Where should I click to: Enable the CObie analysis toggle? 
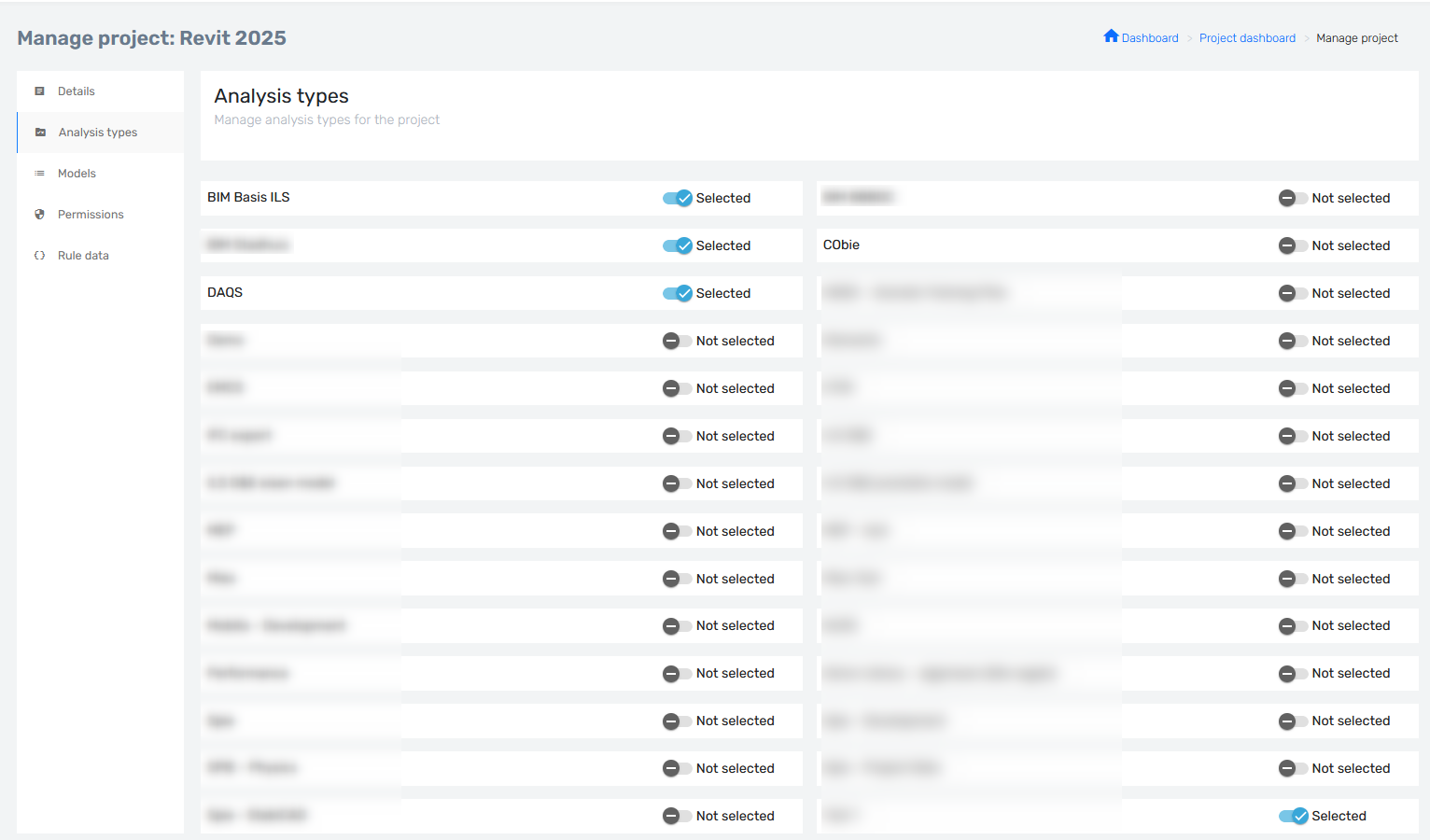1293,245
